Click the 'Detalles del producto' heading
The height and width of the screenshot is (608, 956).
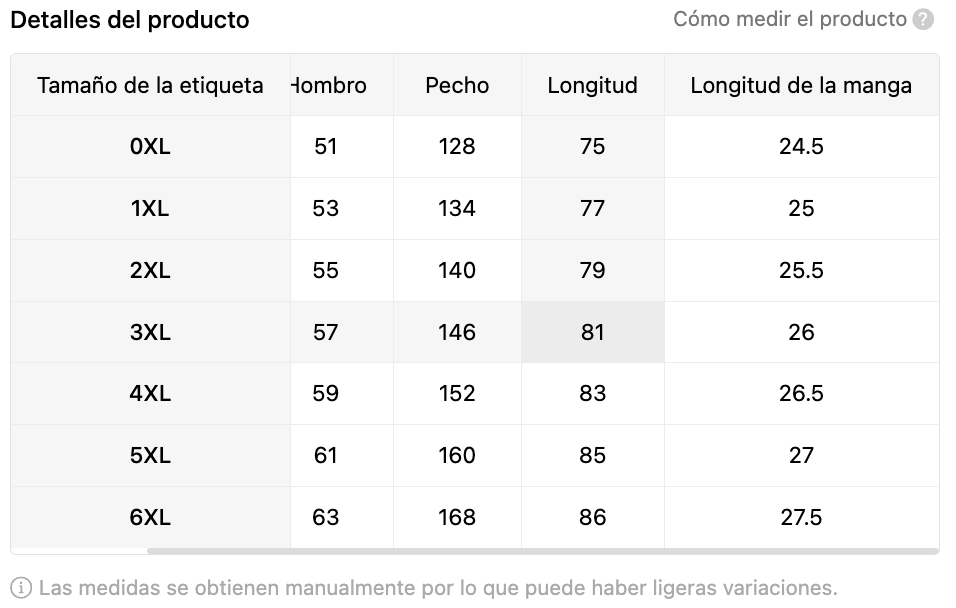click(x=130, y=20)
